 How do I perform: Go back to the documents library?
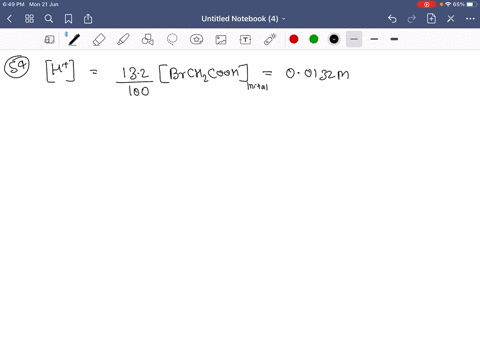(9, 19)
